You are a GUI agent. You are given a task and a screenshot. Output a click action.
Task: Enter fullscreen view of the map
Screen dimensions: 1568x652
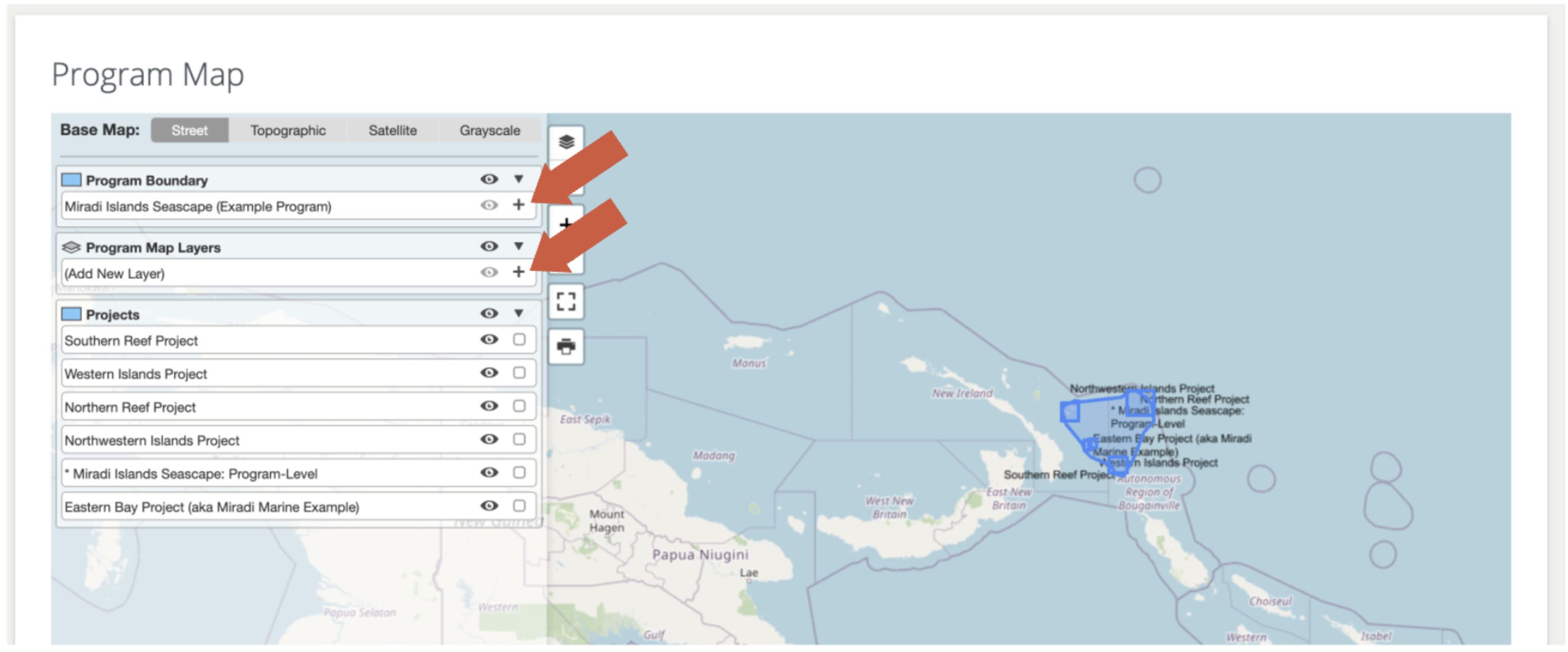coord(566,301)
